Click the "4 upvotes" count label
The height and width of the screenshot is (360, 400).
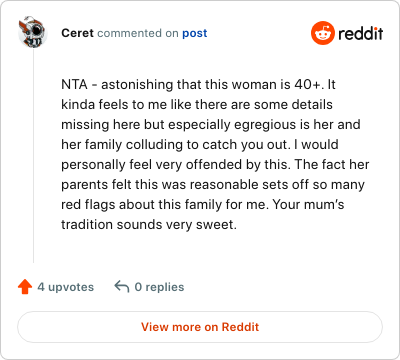pyautogui.click(x=66, y=287)
